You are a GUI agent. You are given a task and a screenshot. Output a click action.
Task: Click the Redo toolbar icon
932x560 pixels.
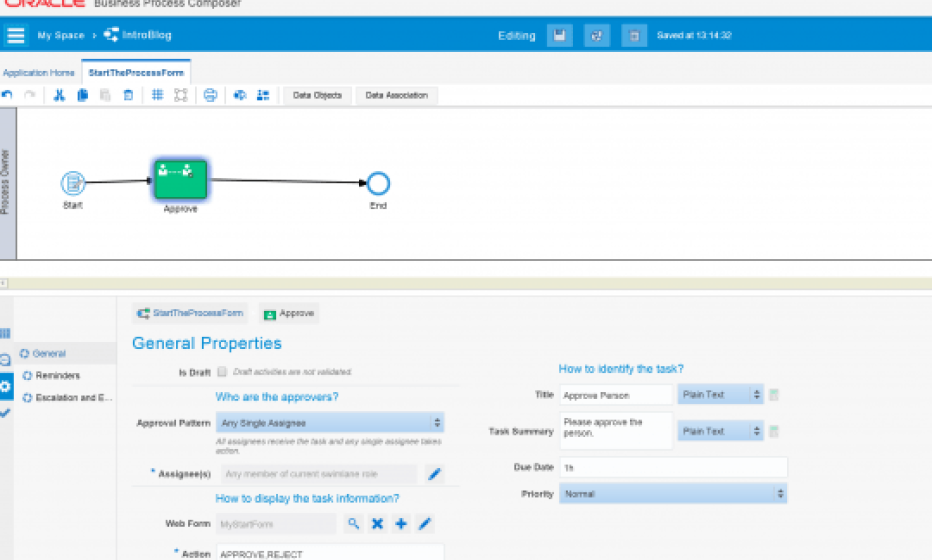tap(30, 95)
